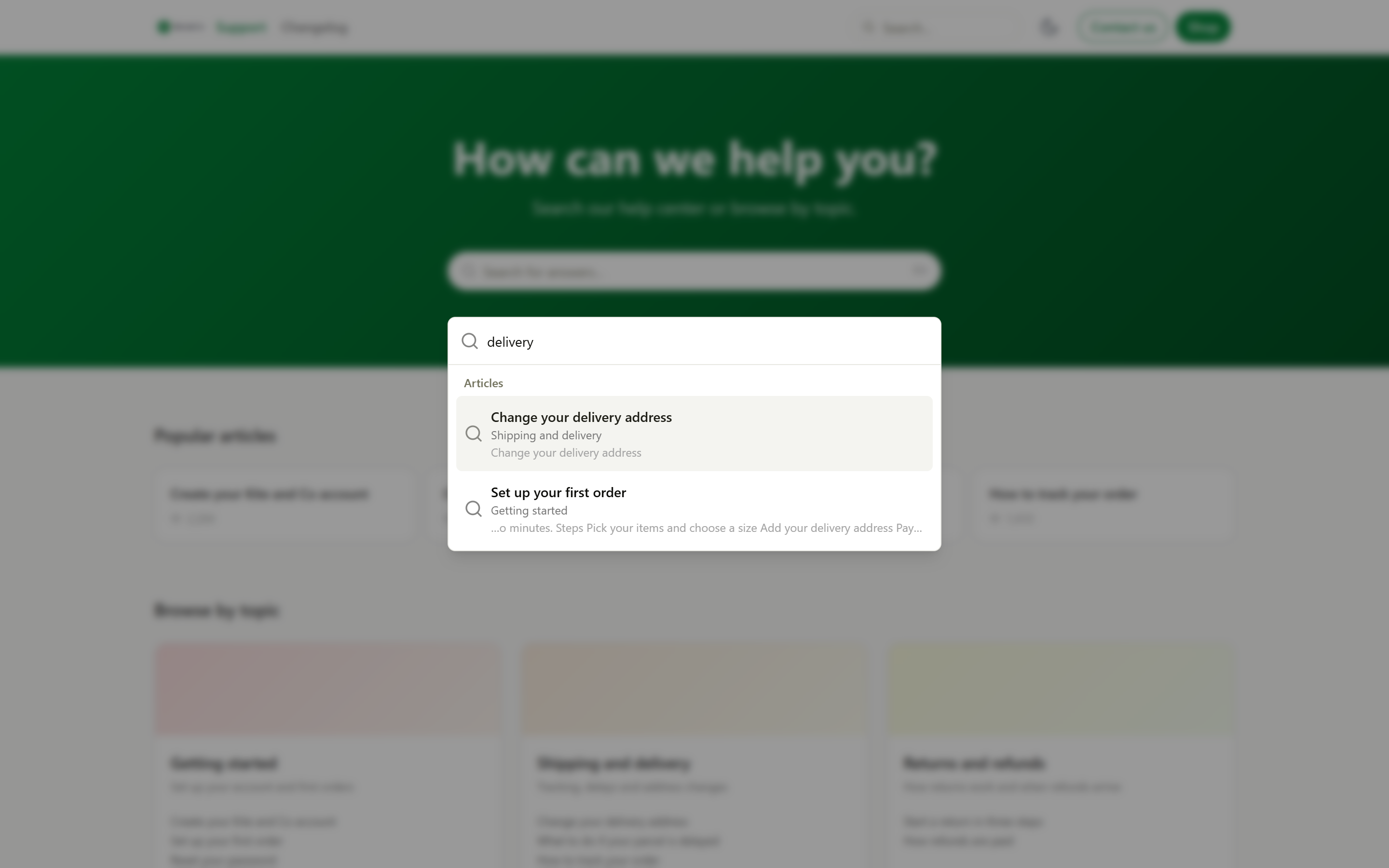Click the "Shipping and delivery" category text
The height and width of the screenshot is (868, 1389).
click(x=546, y=435)
